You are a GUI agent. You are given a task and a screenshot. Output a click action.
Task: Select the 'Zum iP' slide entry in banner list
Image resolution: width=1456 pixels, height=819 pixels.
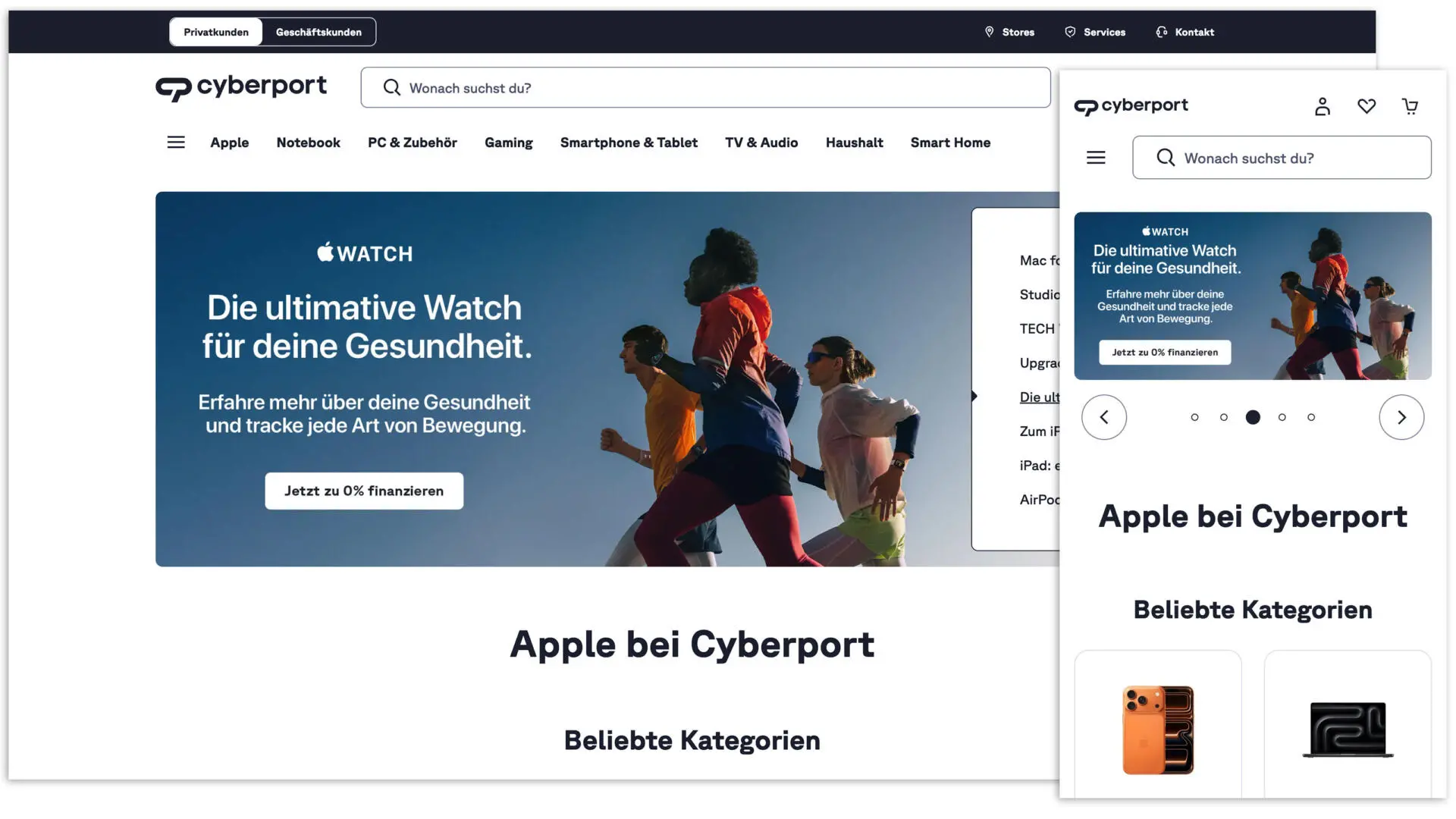pos(1039,431)
